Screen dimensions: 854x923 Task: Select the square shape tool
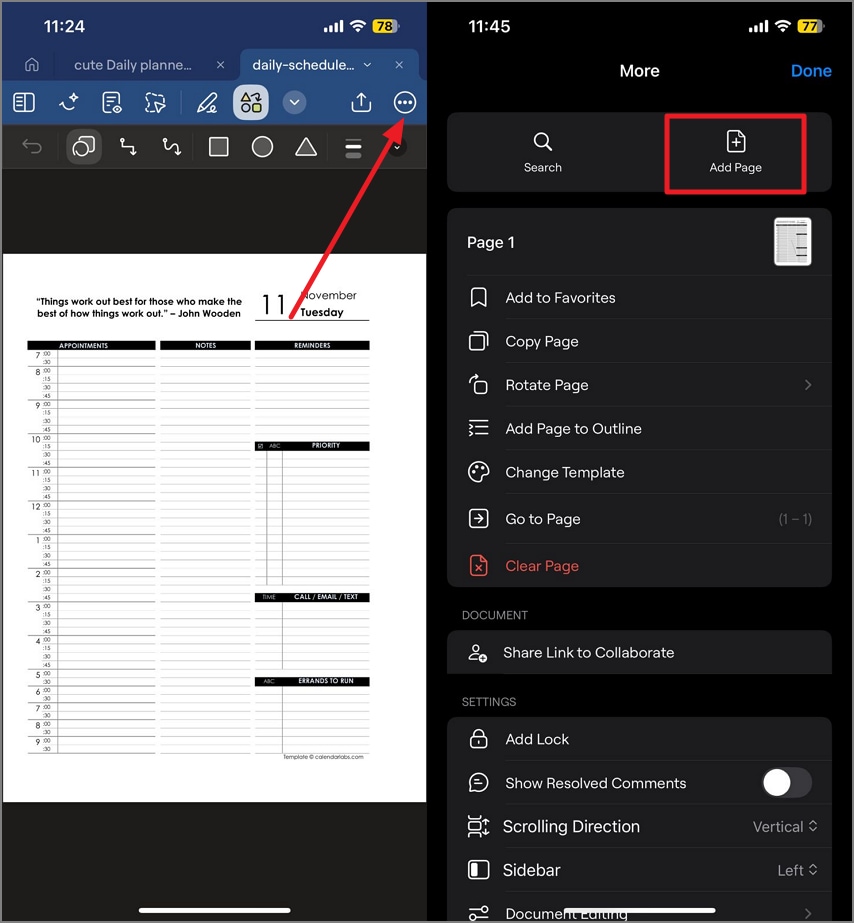click(218, 146)
